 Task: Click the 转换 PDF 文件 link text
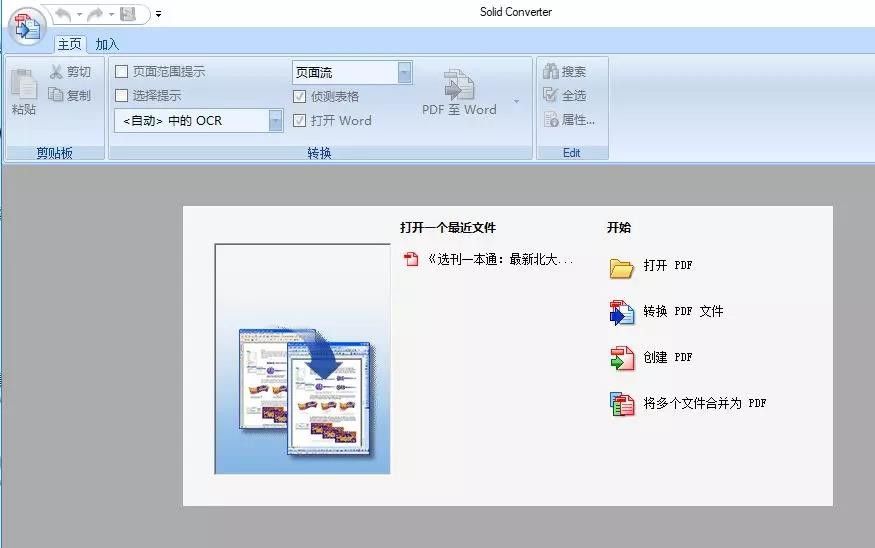coord(683,311)
